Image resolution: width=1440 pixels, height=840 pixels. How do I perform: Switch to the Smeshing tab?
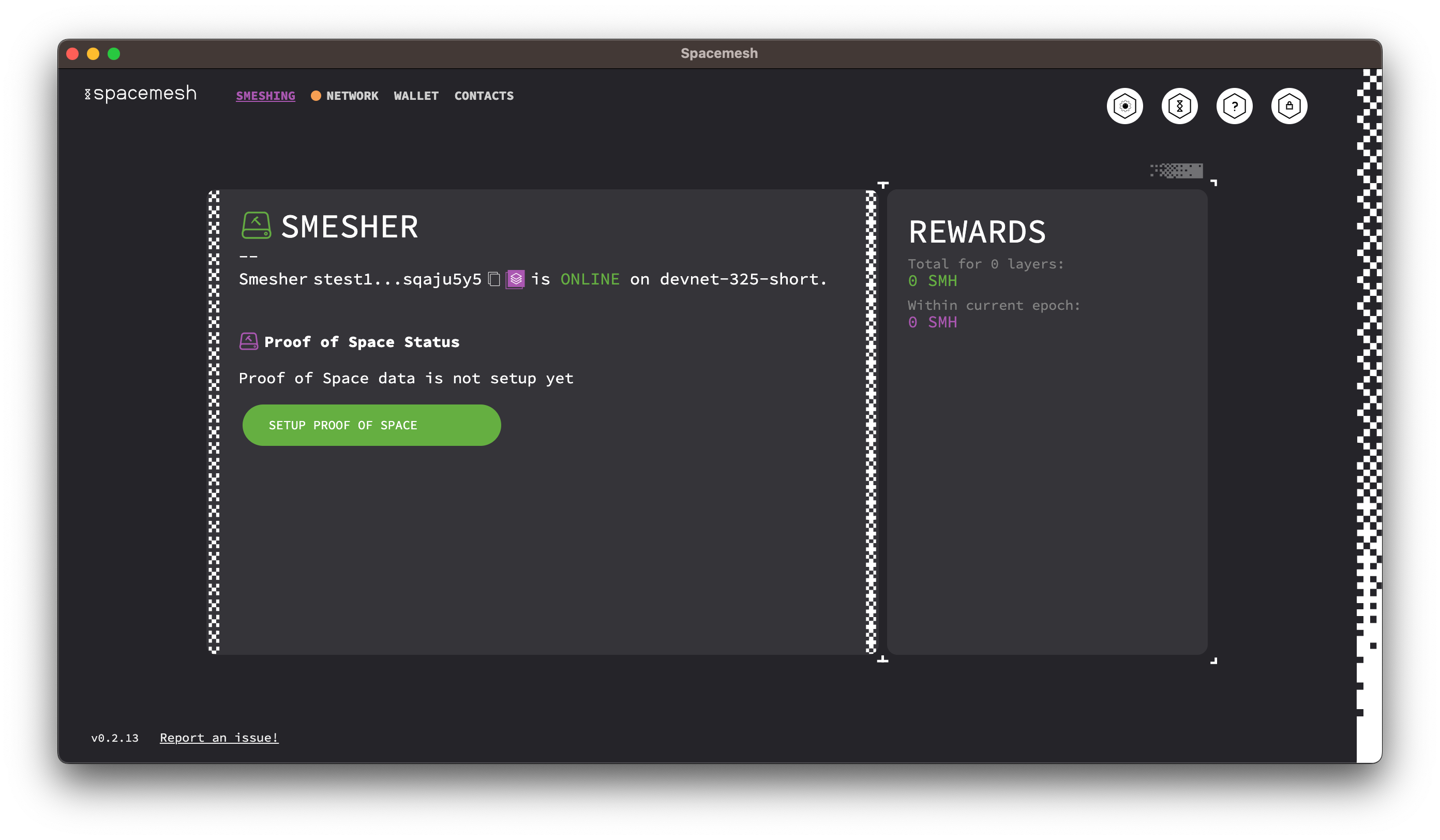coord(266,95)
